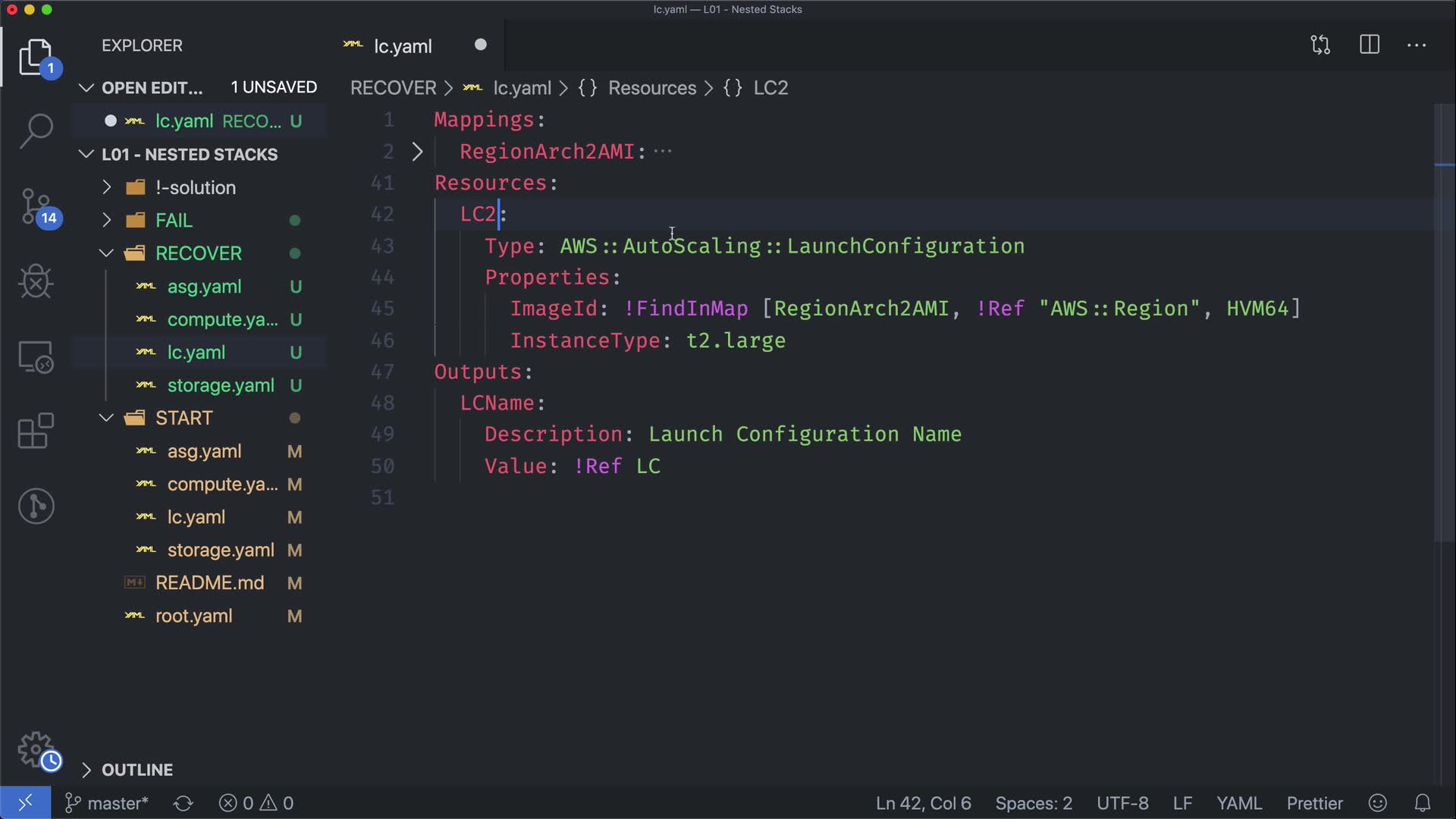Click the Split Editor Right icon
Screen dimensions: 1456x819
(1370, 45)
